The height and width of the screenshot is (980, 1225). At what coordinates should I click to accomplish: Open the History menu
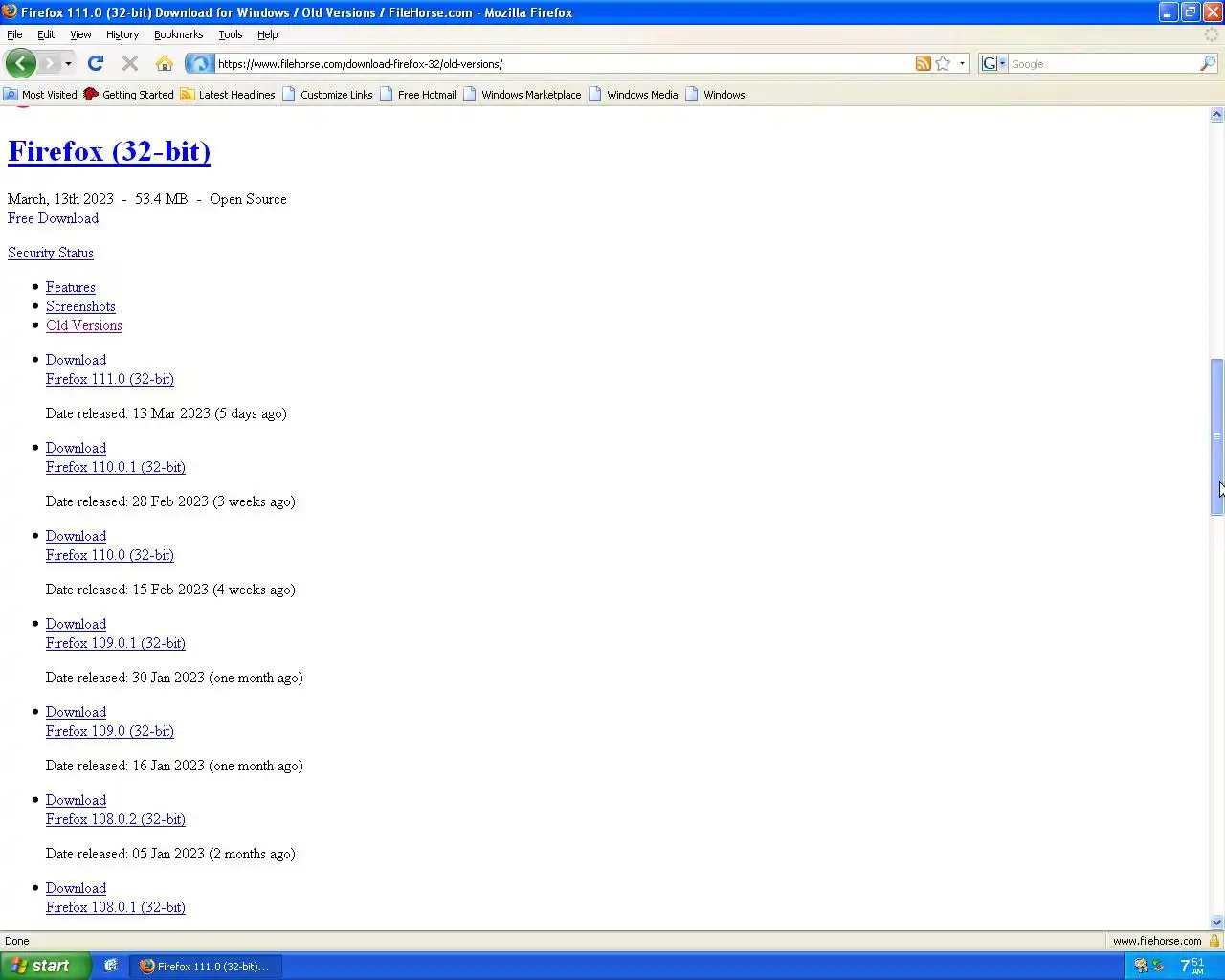(122, 34)
